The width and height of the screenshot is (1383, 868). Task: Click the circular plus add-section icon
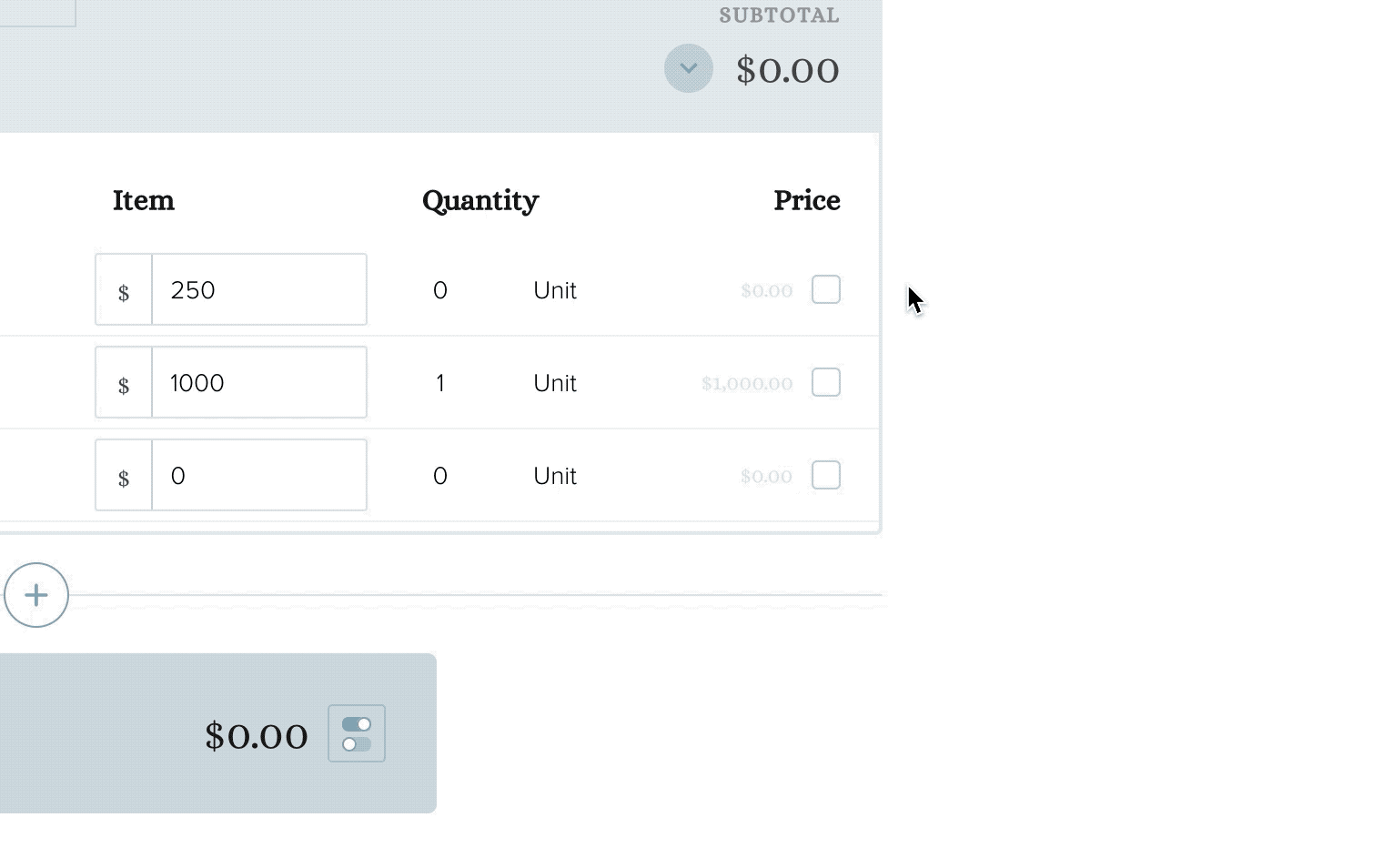coord(36,595)
